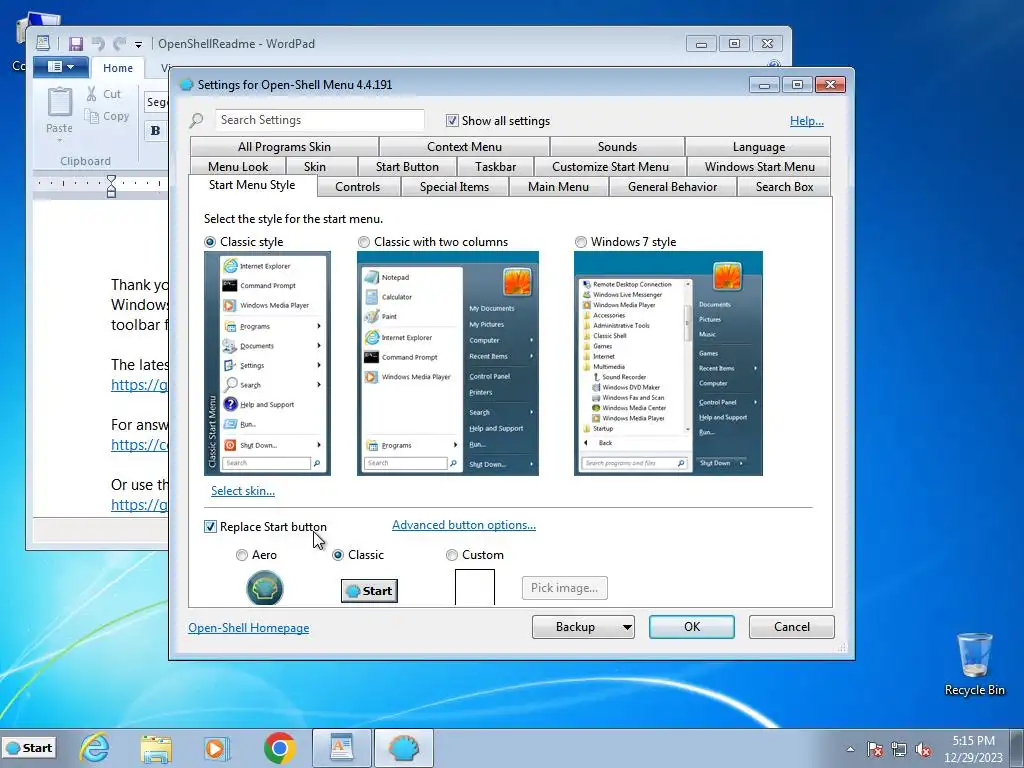Click the indent marker on WordPad ruler
1024x768 pixels.
[x=111, y=186]
